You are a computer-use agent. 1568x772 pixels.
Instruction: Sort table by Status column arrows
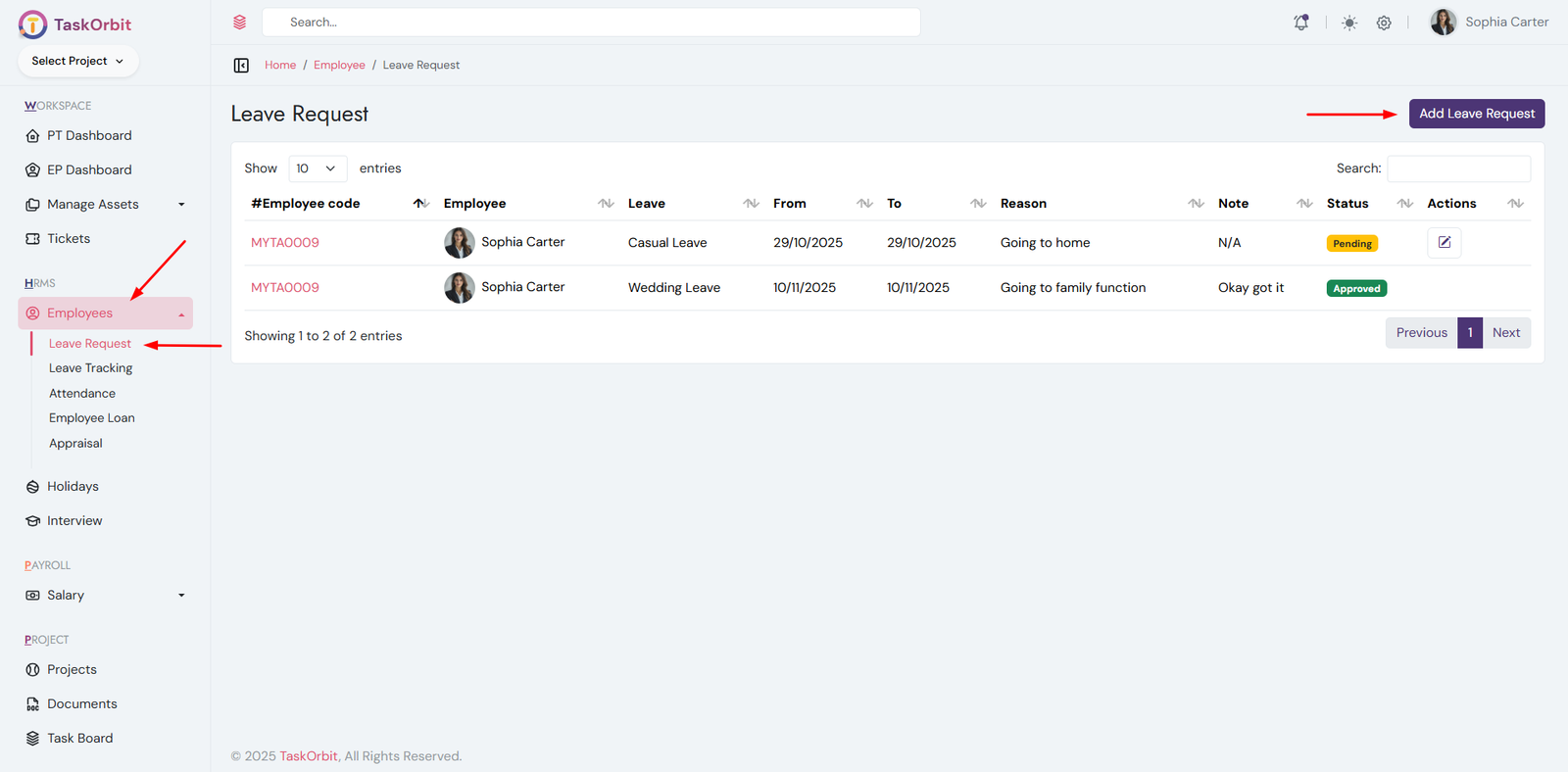click(x=1404, y=203)
